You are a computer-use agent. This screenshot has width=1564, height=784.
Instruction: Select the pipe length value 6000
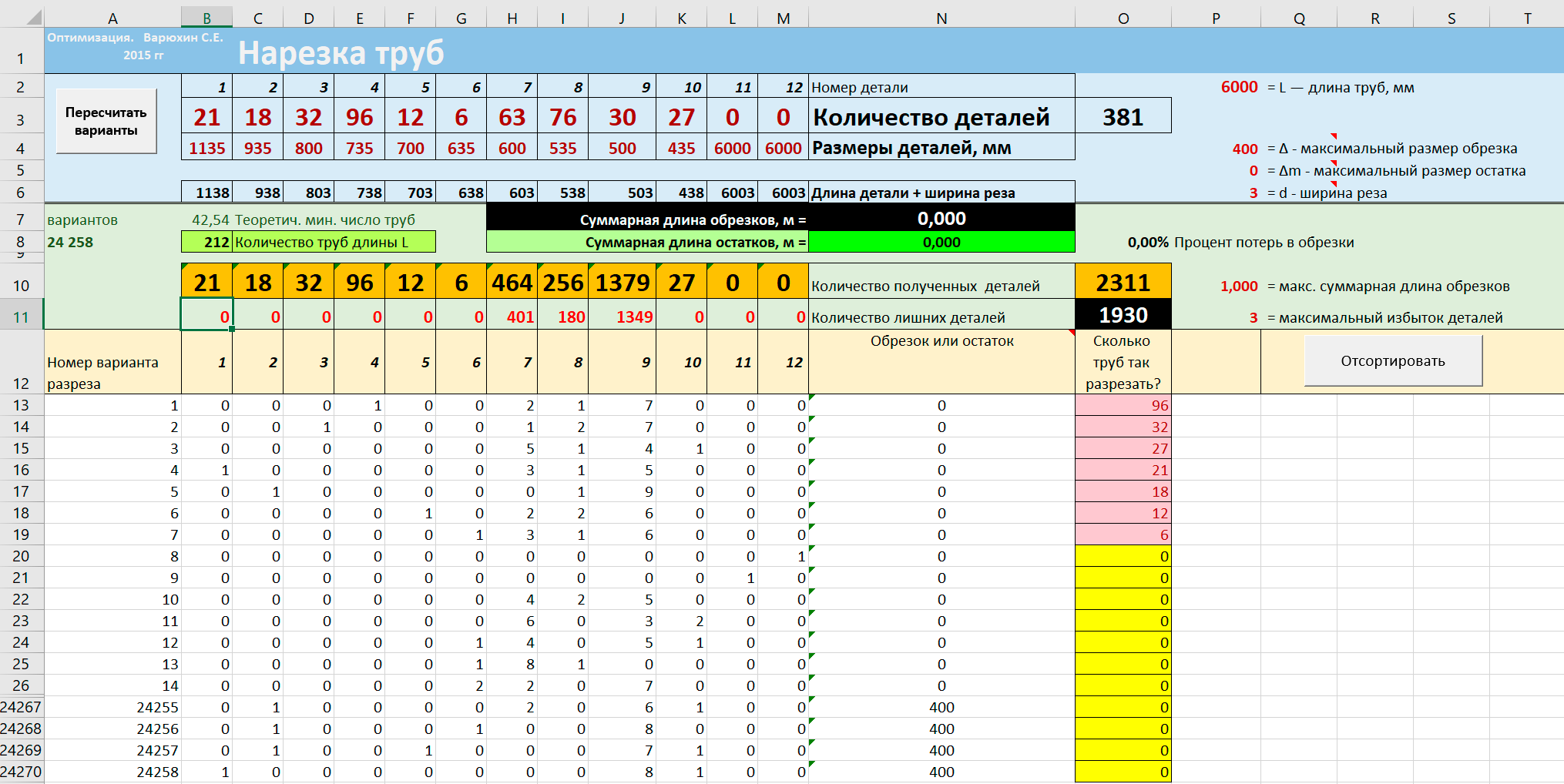(1238, 87)
